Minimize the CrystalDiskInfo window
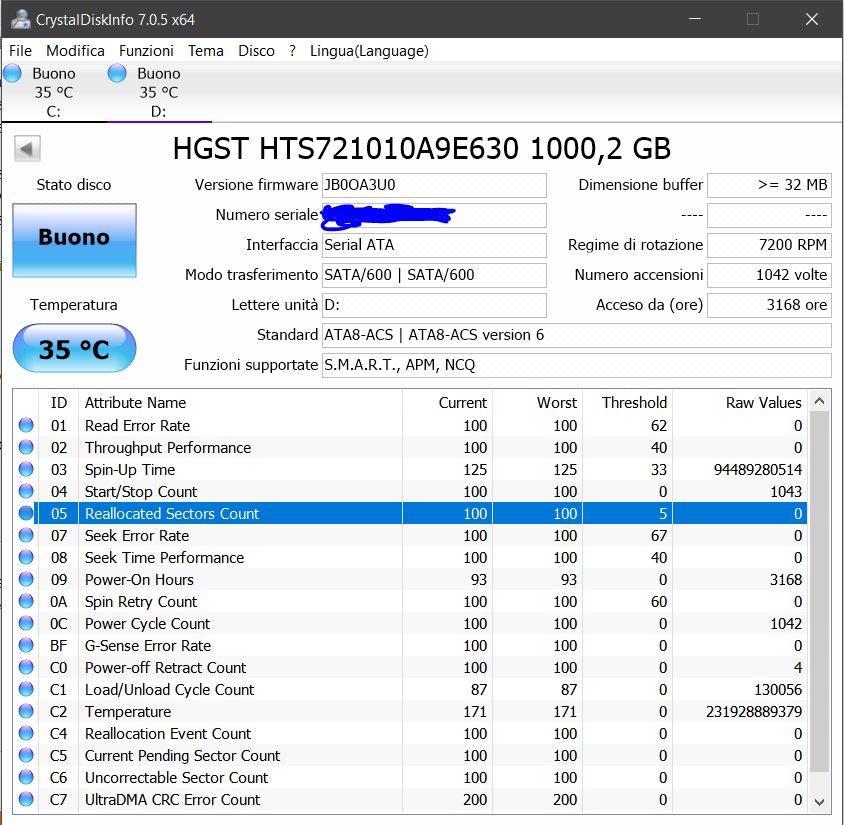844x825 pixels. pos(695,19)
